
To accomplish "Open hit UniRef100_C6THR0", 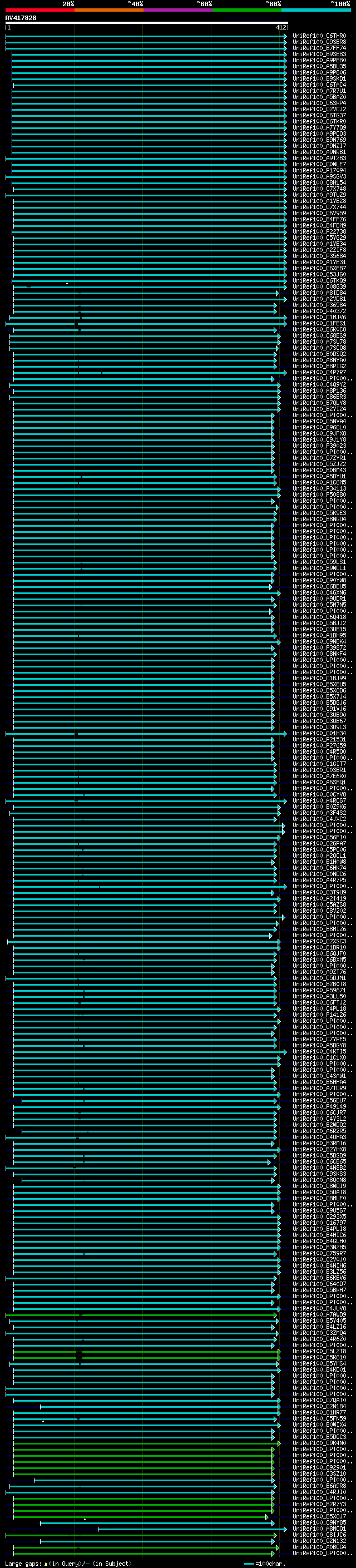I will click(x=319, y=36).
